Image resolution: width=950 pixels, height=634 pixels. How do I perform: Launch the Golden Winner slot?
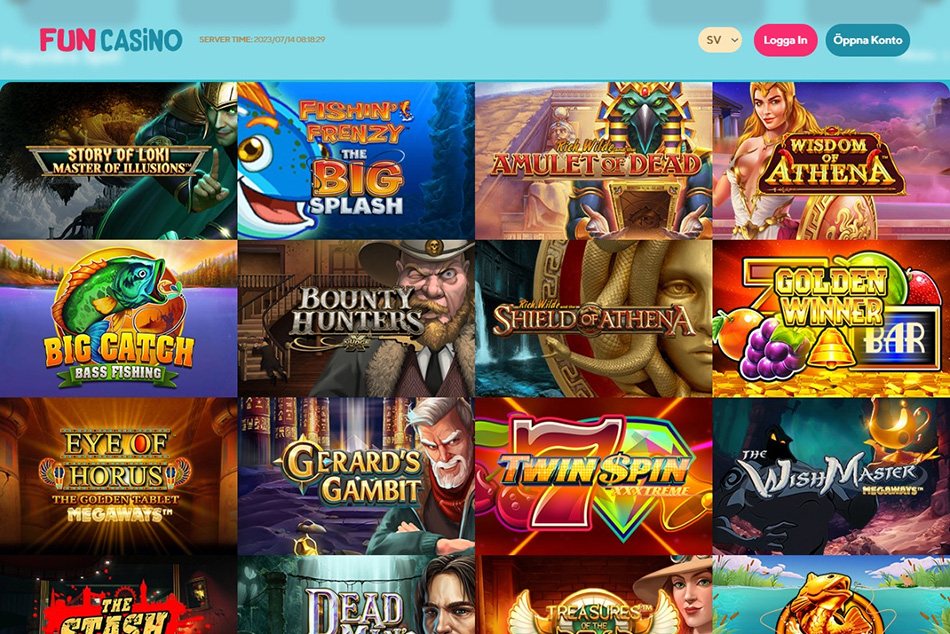831,318
